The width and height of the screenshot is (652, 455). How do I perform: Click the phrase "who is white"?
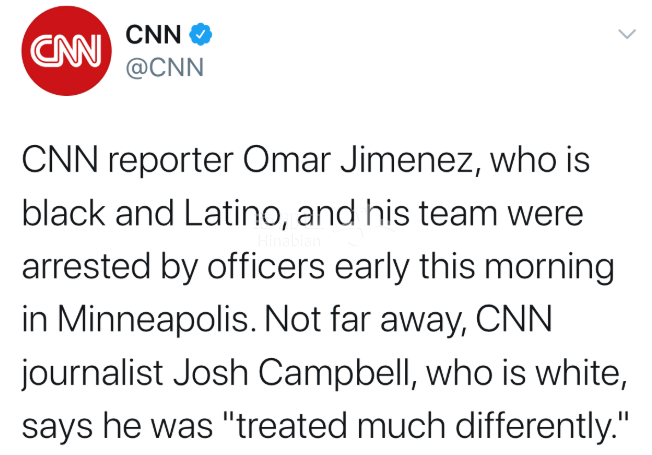tap(526, 373)
